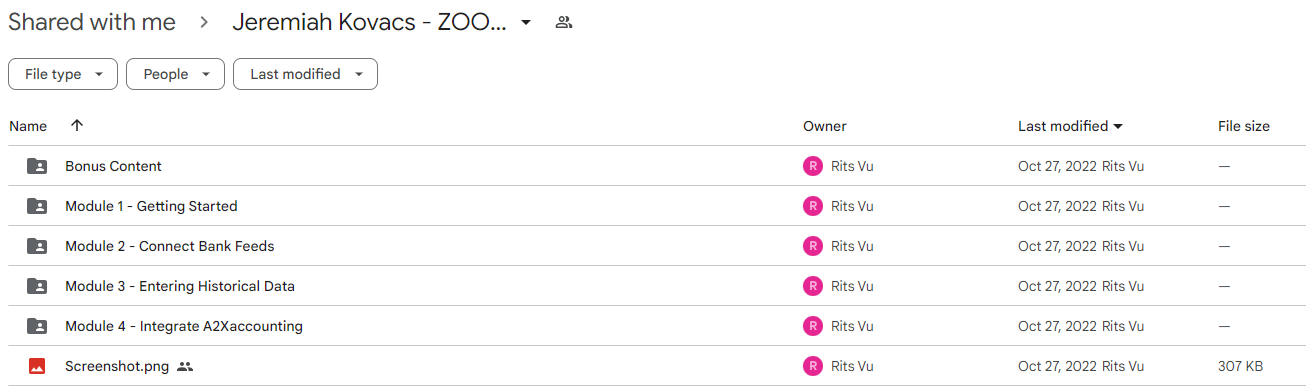Image resolution: width=1306 pixels, height=392 pixels.
Task: Click the shared people icon next to Screenshot.png
Action: point(185,366)
